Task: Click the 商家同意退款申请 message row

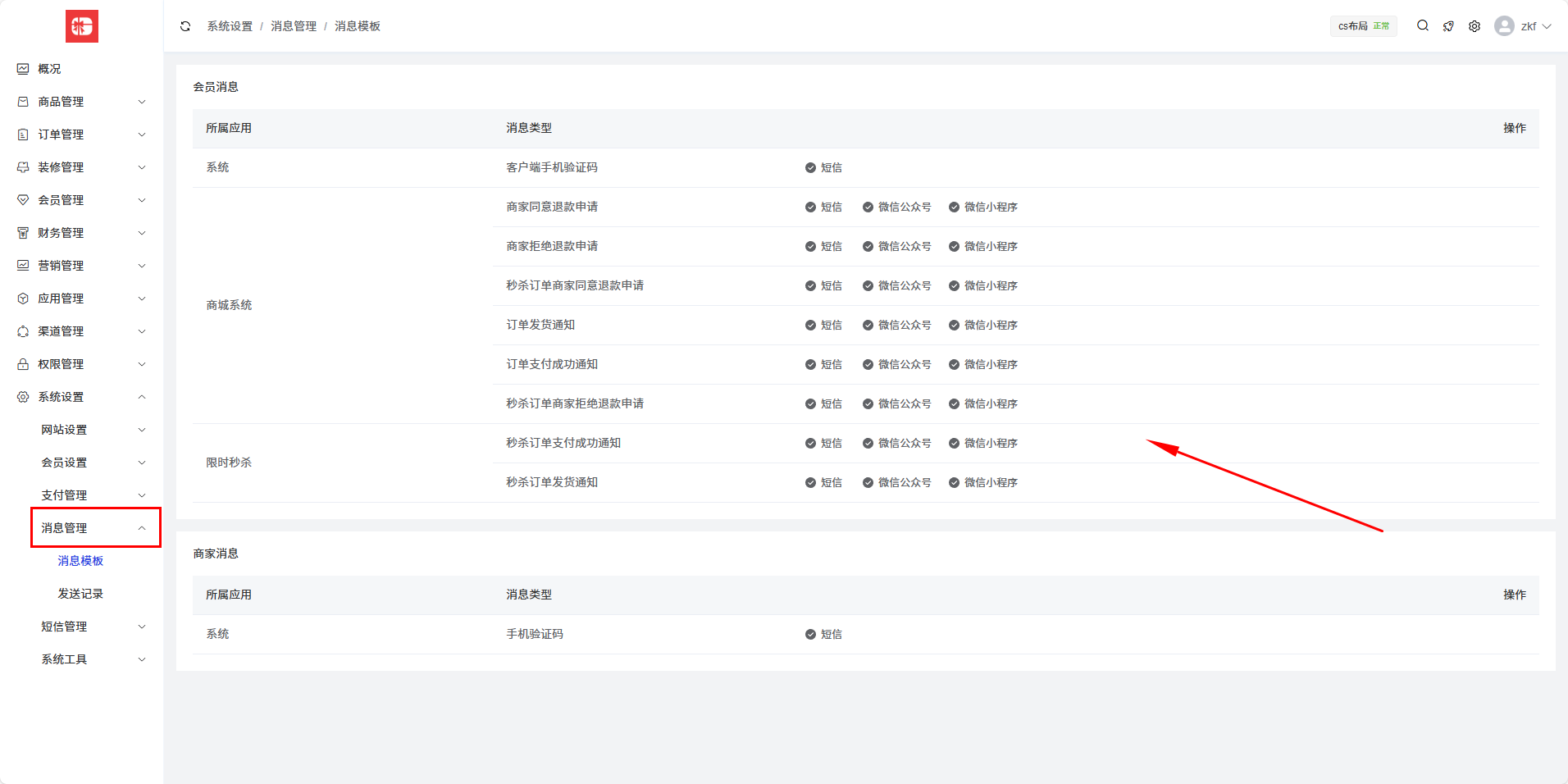Action: pyautogui.click(x=552, y=207)
